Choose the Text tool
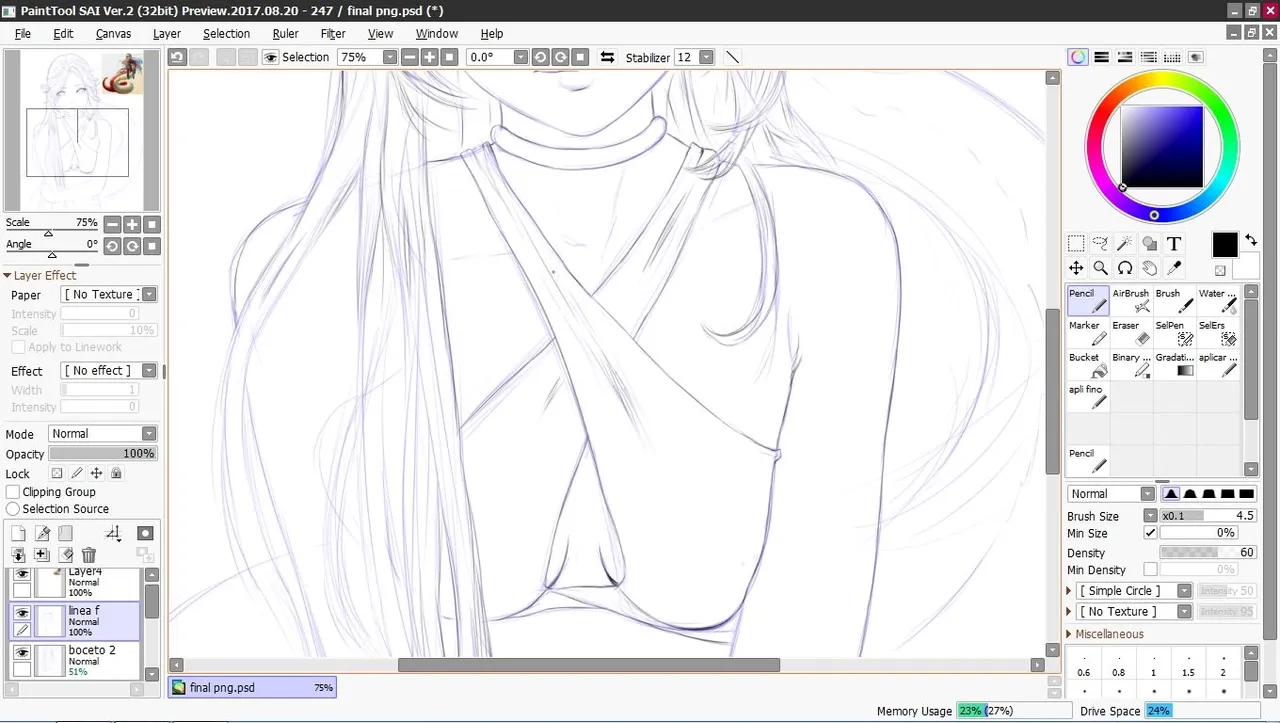Screen dimensions: 1280x723 pos(1174,243)
